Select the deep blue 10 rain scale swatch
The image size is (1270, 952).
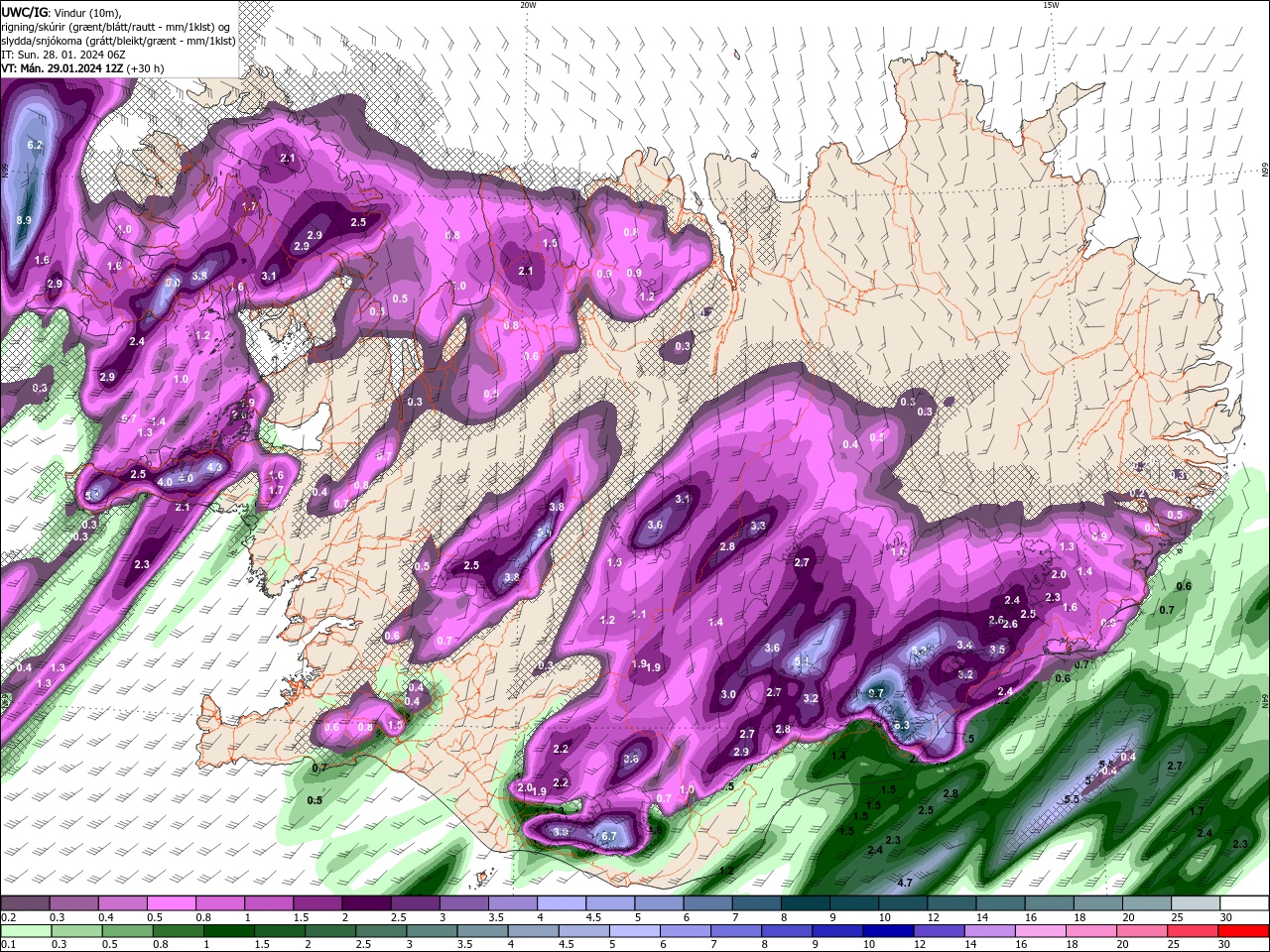(x=888, y=931)
